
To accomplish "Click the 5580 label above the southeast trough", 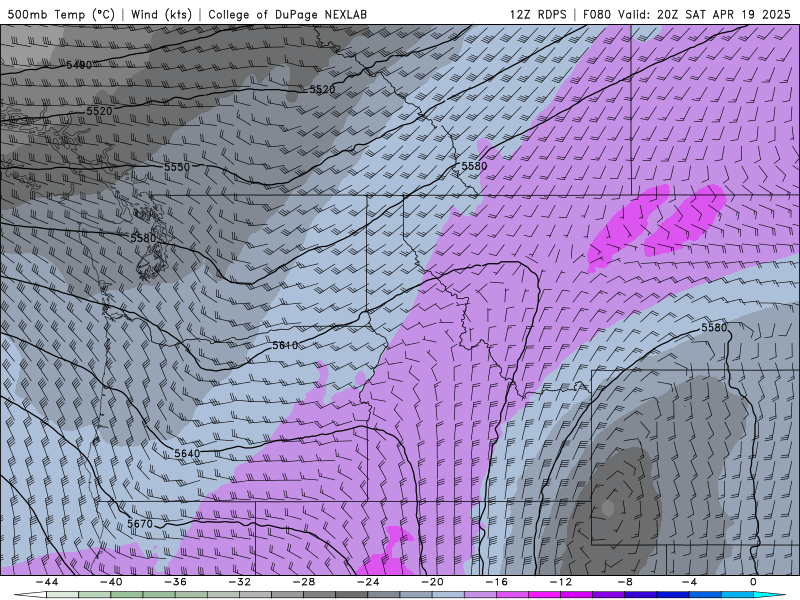I will 714,328.
